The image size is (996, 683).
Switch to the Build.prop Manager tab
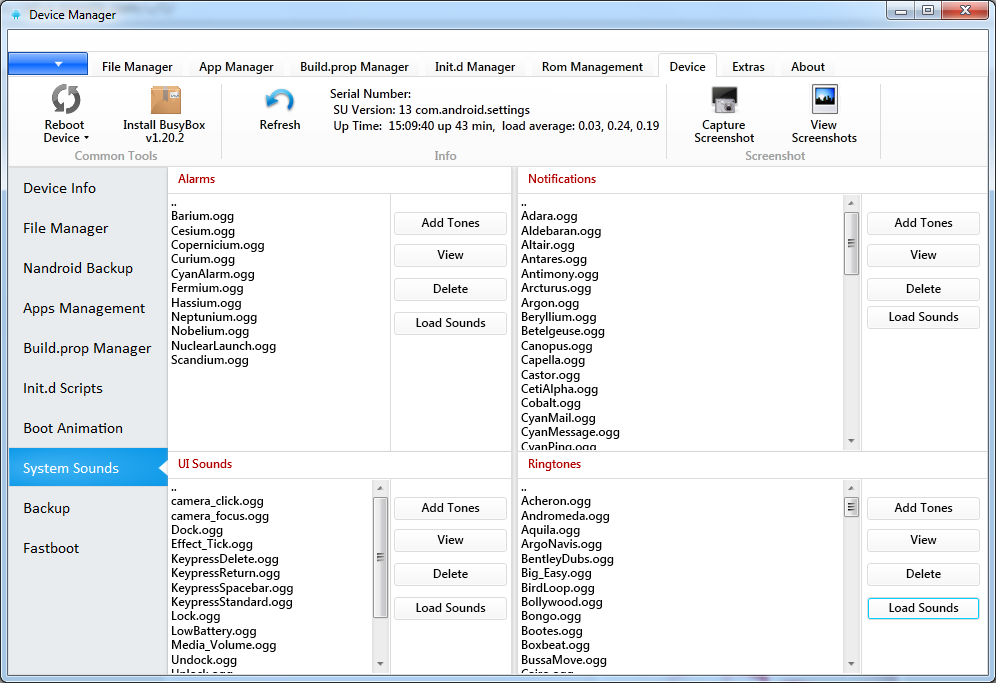click(x=354, y=67)
